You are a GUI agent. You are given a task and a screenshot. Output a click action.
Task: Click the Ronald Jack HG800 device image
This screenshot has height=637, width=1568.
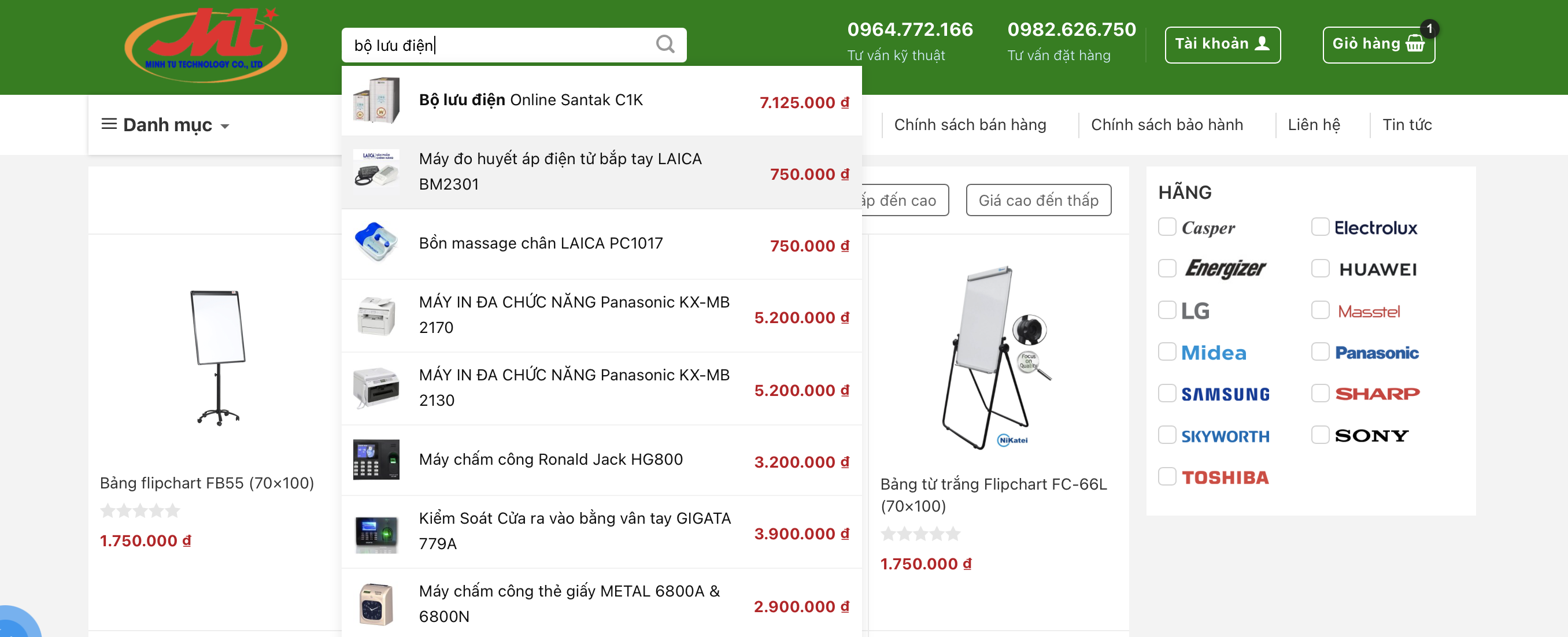click(376, 460)
